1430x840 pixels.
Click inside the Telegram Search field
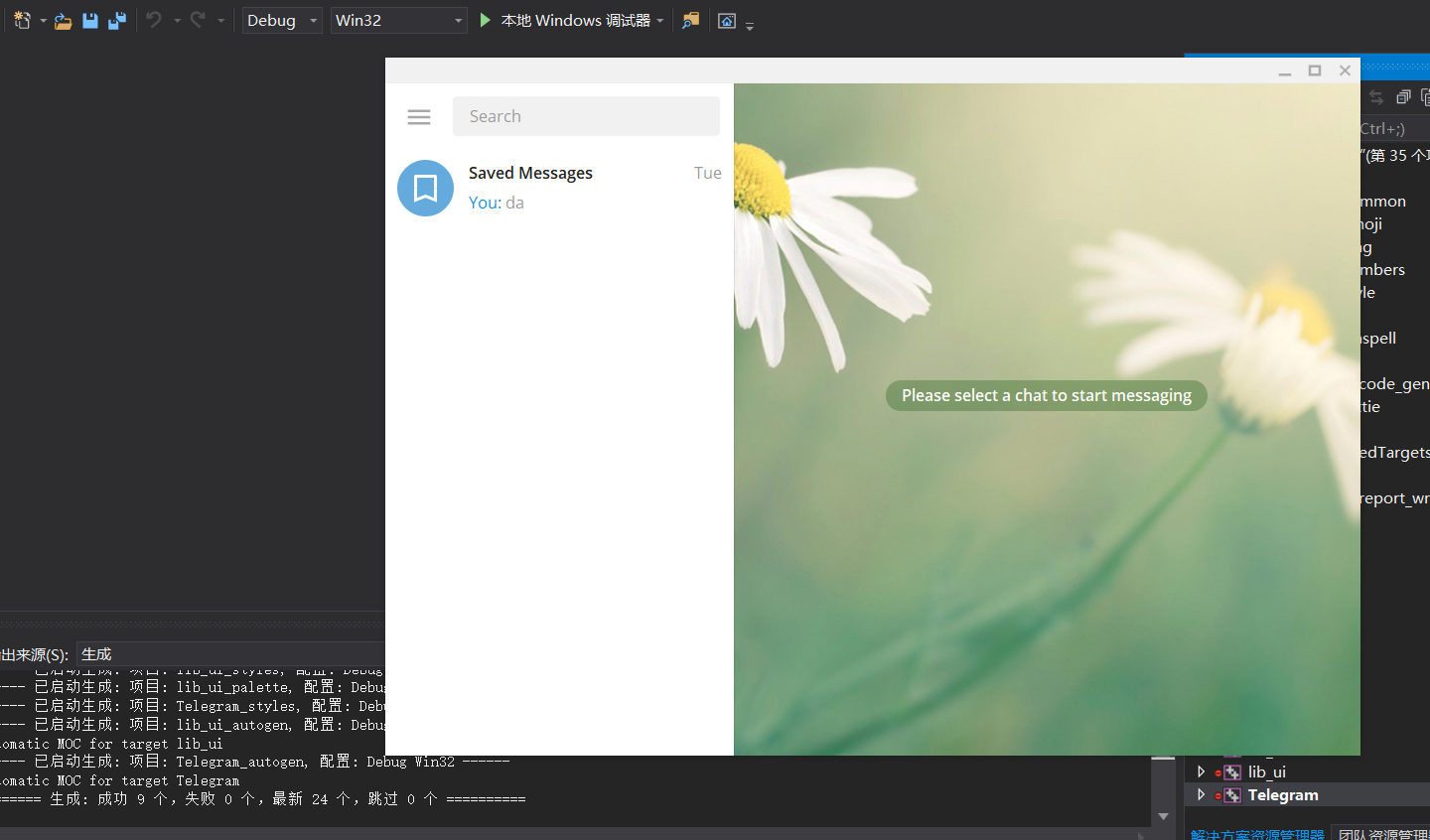[x=586, y=116]
